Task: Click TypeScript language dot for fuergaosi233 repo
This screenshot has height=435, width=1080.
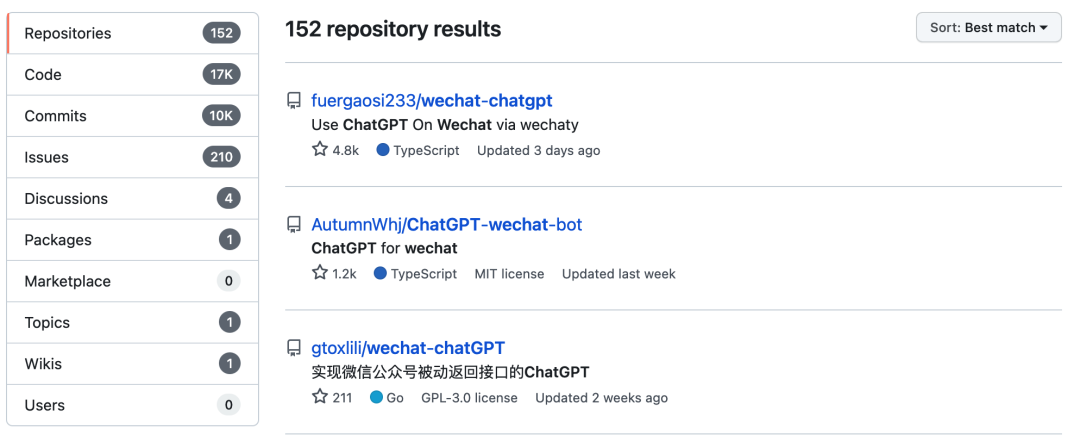Action: [383, 150]
